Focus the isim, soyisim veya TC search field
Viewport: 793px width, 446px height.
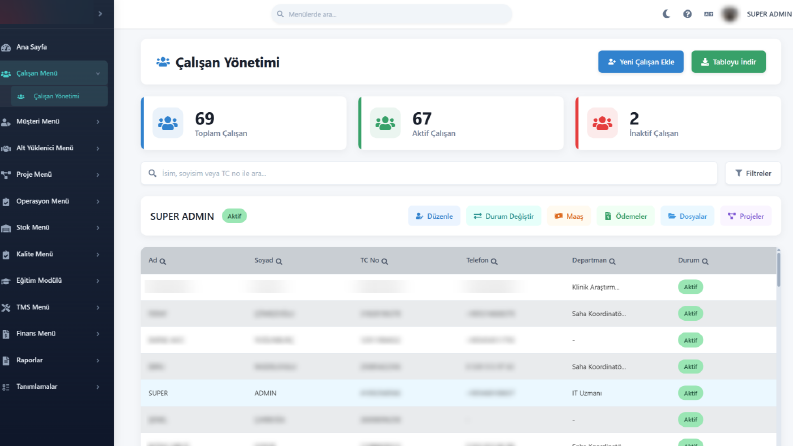(x=429, y=173)
